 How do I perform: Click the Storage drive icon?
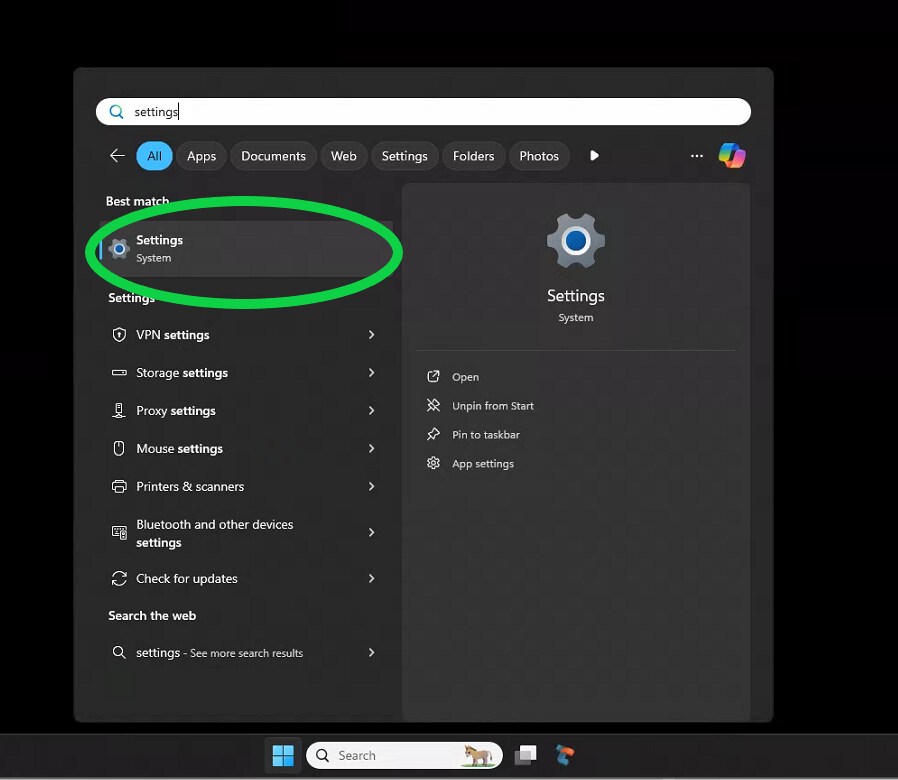click(x=119, y=373)
